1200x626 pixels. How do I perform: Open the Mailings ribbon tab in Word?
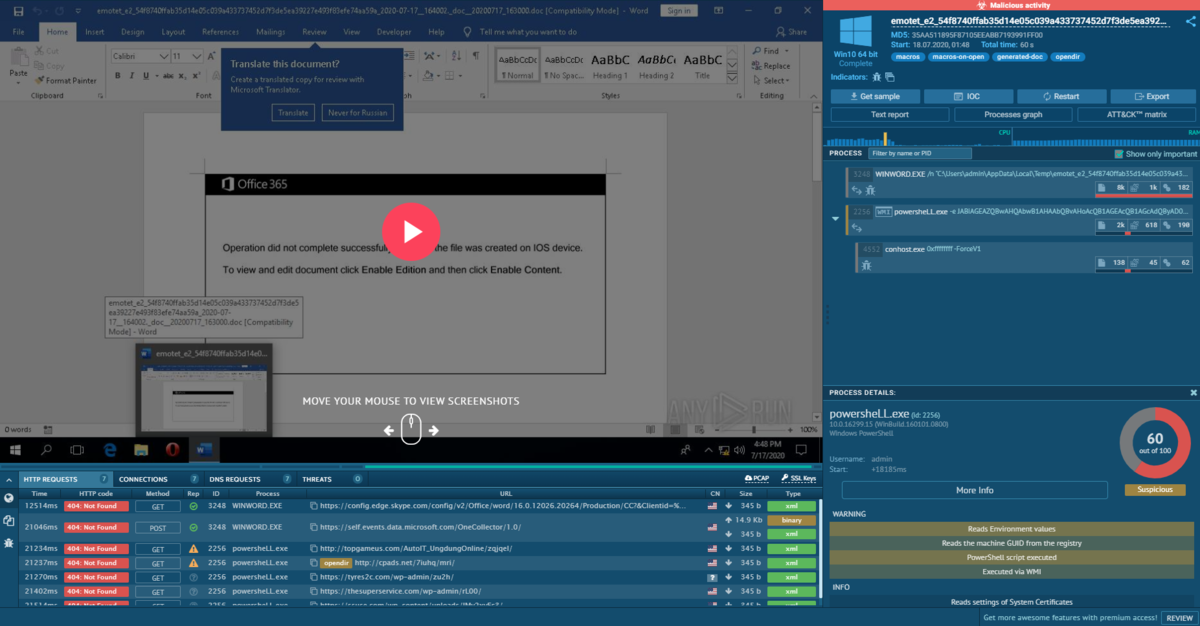point(270,32)
